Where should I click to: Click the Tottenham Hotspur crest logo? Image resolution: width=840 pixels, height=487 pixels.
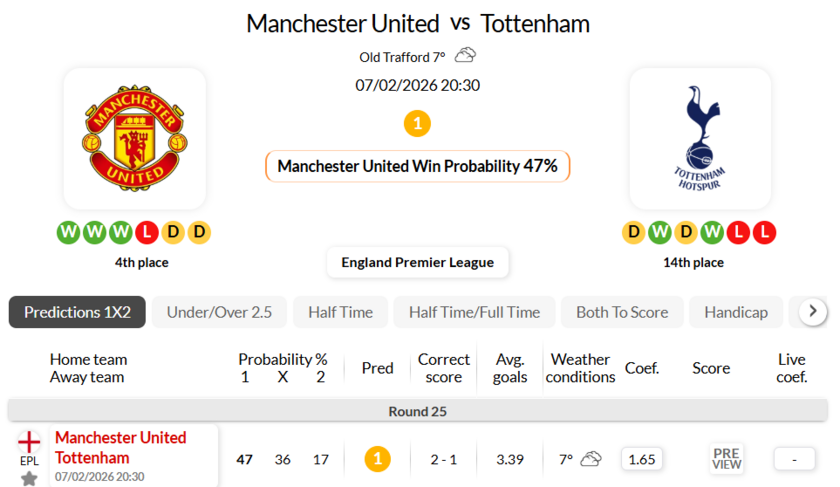point(699,138)
